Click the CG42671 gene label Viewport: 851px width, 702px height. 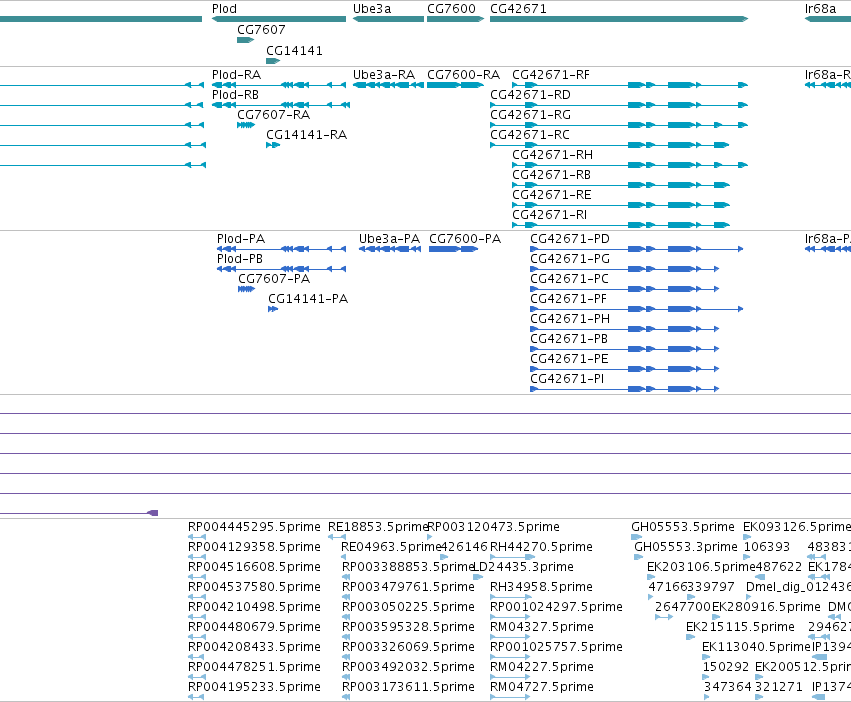tap(518, 9)
